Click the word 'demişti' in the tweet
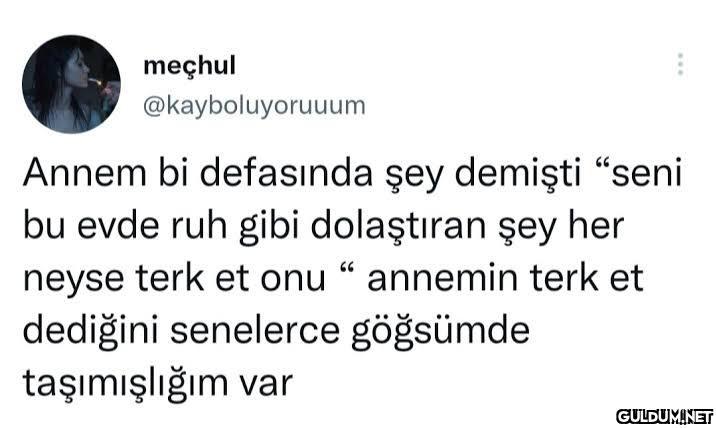Image resolution: width=717 pixels, height=428 pixels. pos(518,173)
